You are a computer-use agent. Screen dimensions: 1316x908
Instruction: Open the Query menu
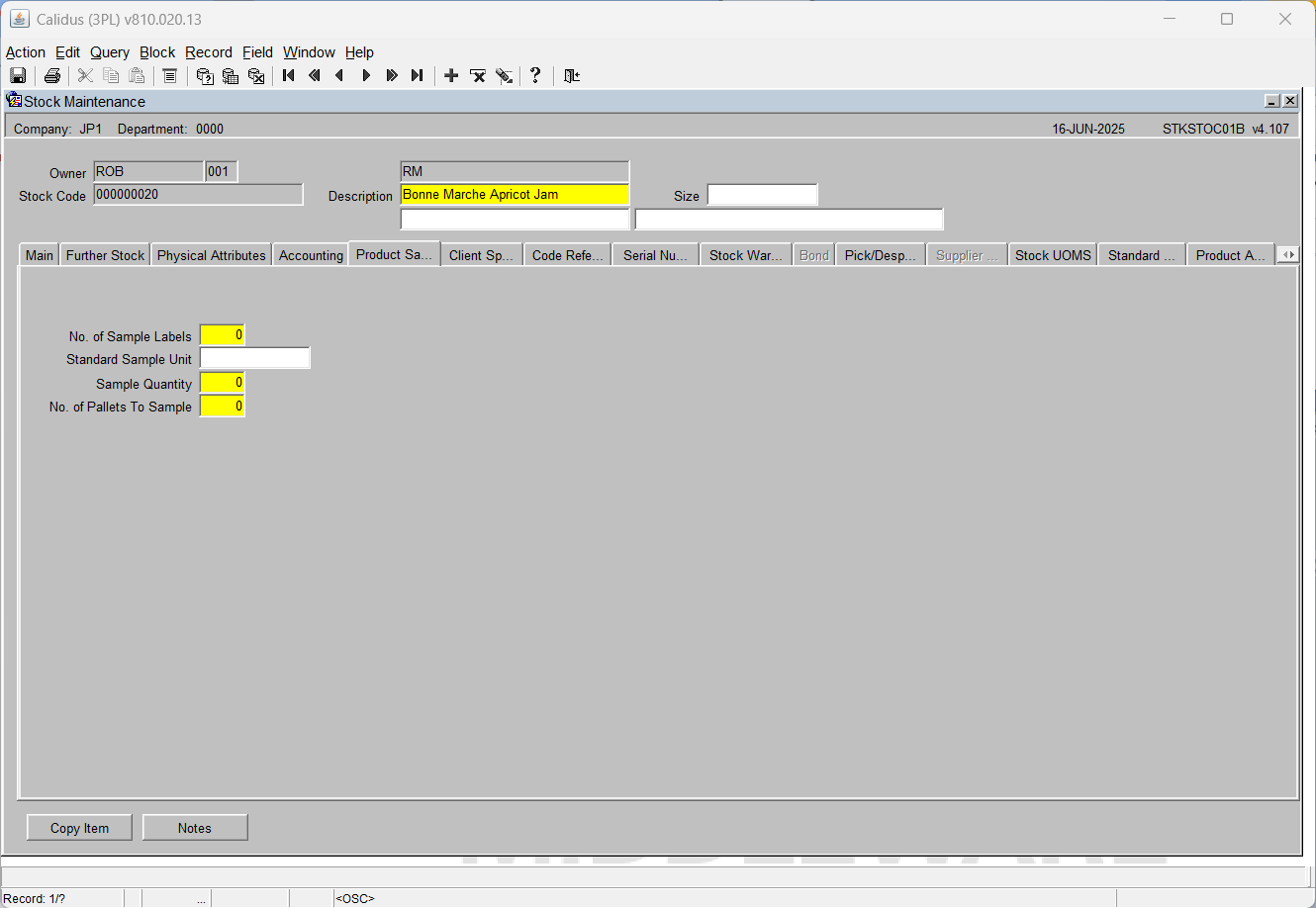click(x=110, y=52)
